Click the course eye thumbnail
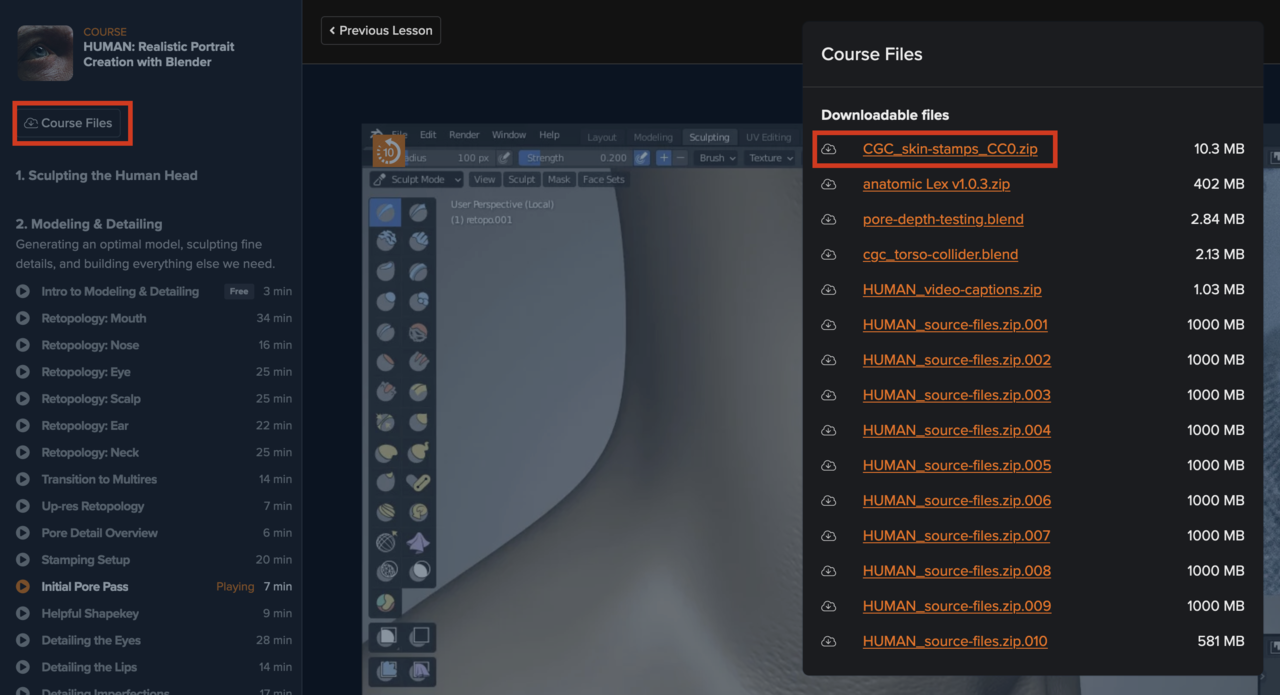 (45, 53)
